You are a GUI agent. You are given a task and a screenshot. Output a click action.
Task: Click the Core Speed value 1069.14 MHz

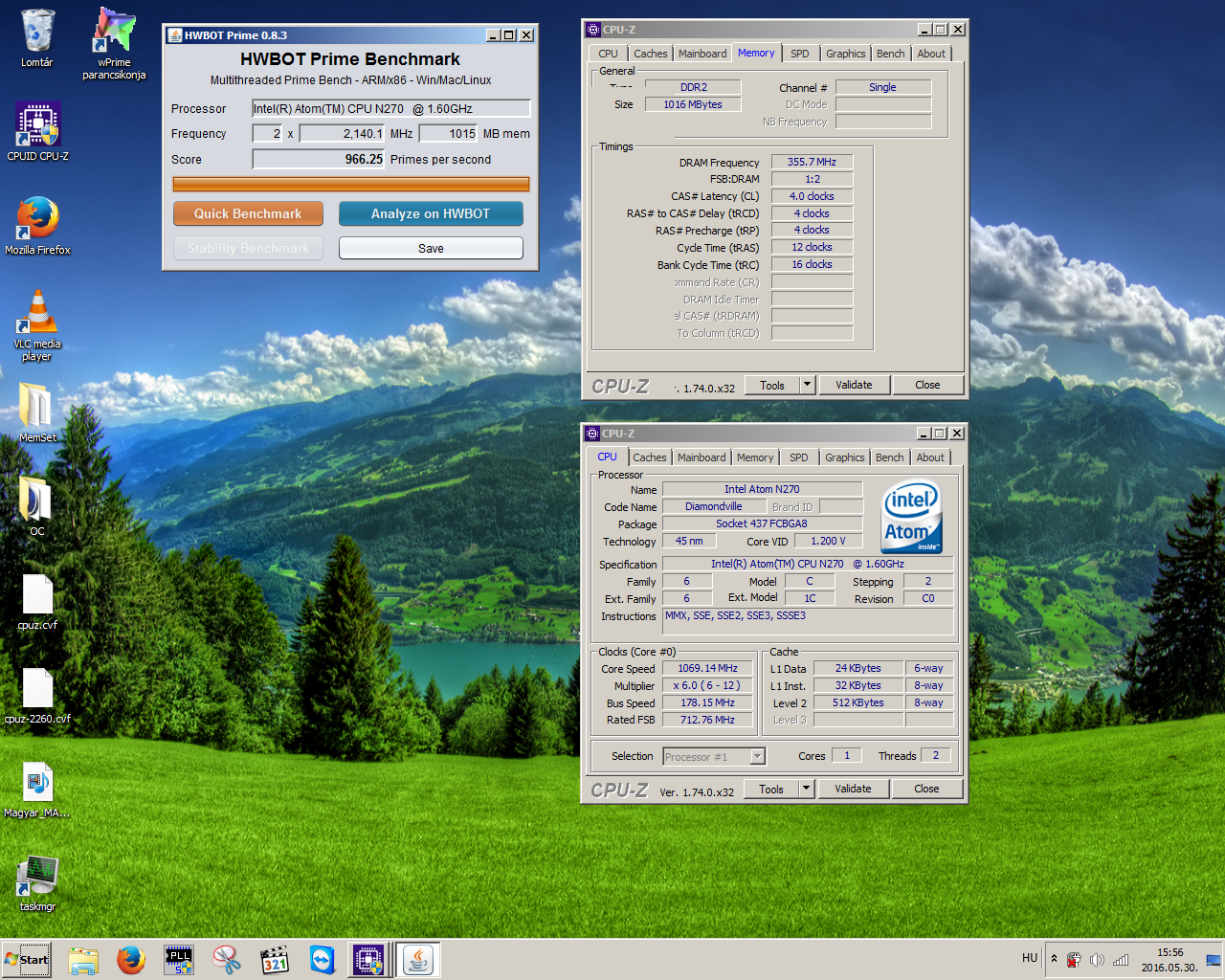708,669
